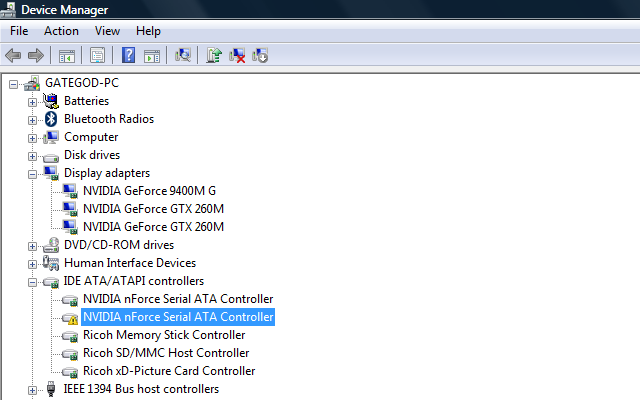Select NVIDIA GeForce 9400M G
This screenshot has width=640, height=400.
pyautogui.click(x=149, y=191)
